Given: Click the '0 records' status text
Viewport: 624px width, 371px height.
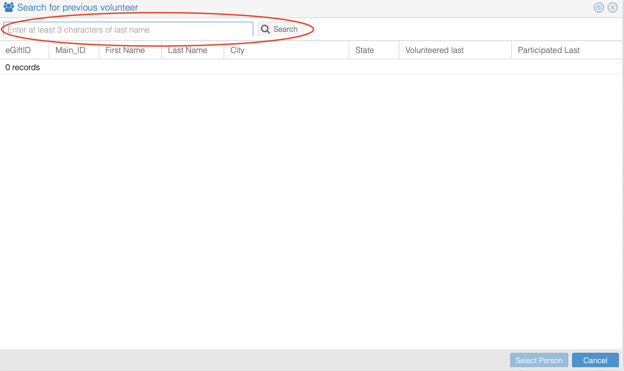Looking at the screenshot, I should click(22, 67).
